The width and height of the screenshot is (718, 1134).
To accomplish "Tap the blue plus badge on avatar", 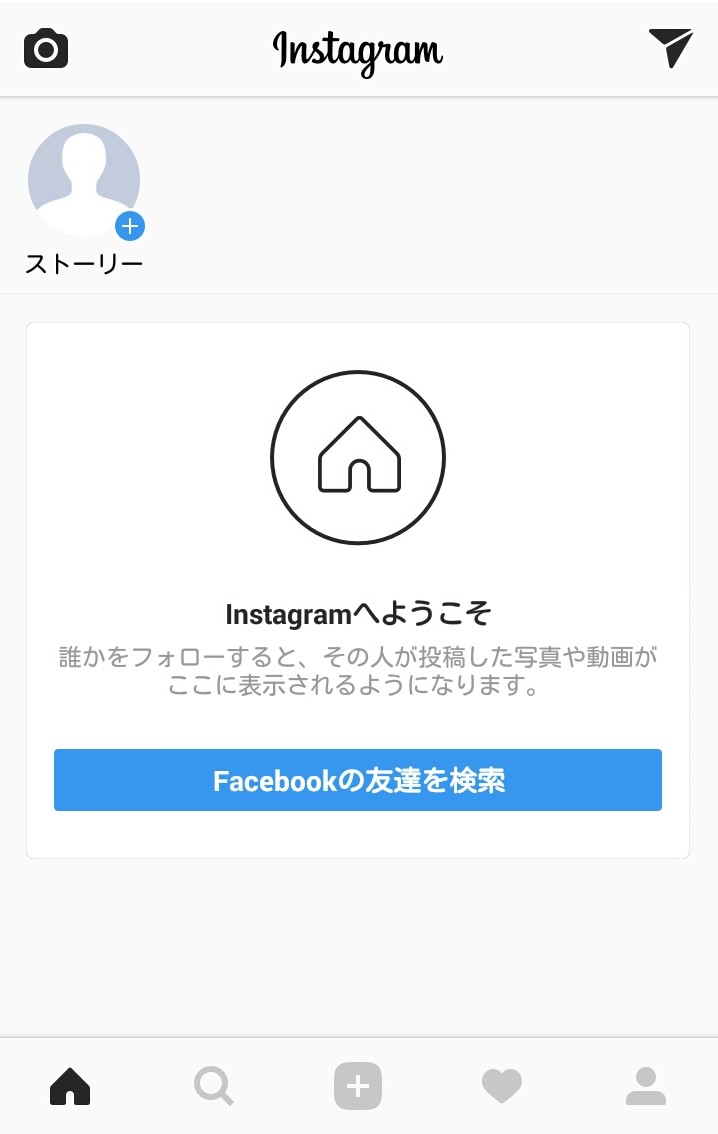I will click(x=130, y=226).
